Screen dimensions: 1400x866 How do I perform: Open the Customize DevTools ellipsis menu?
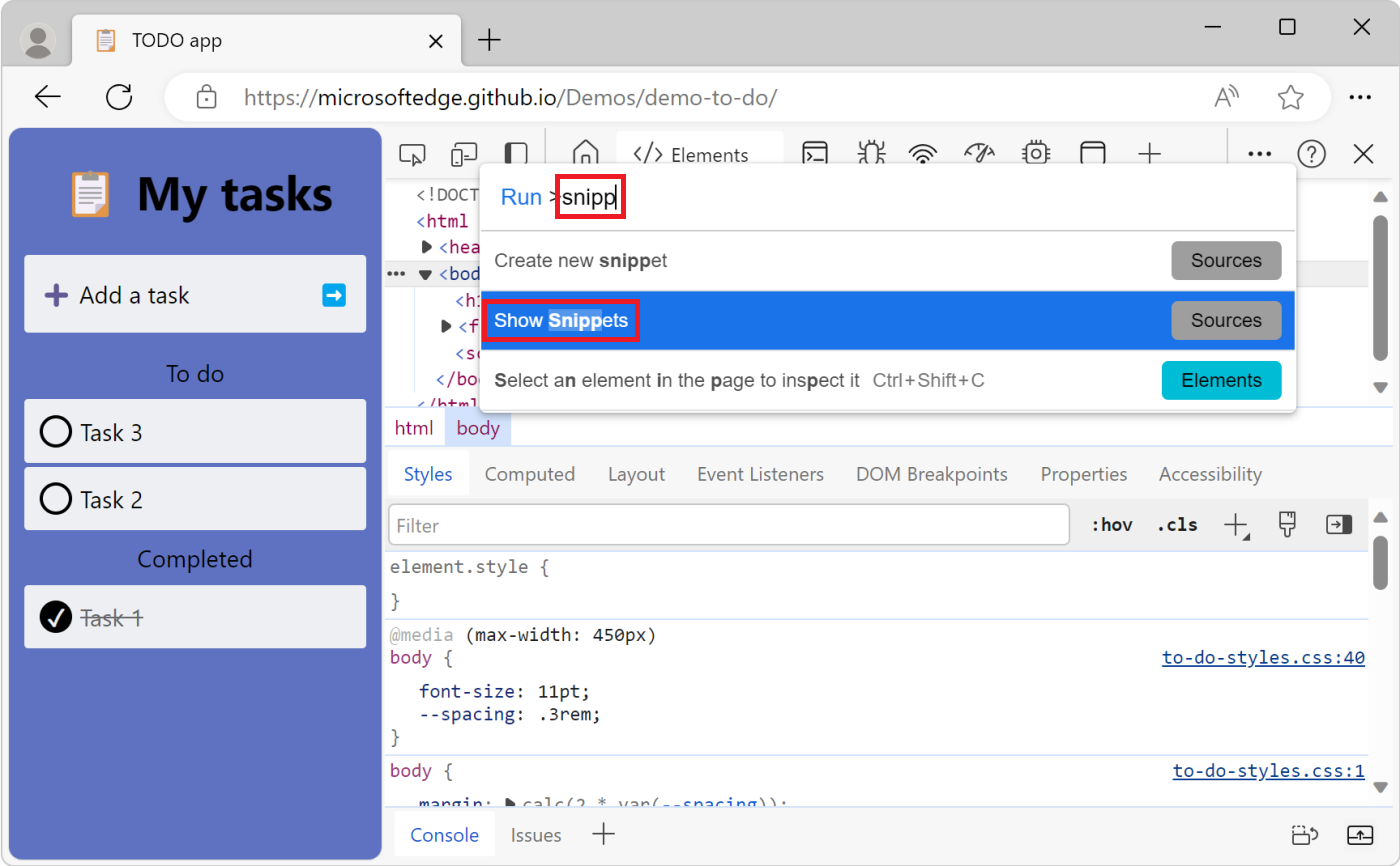[x=1258, y=154]
